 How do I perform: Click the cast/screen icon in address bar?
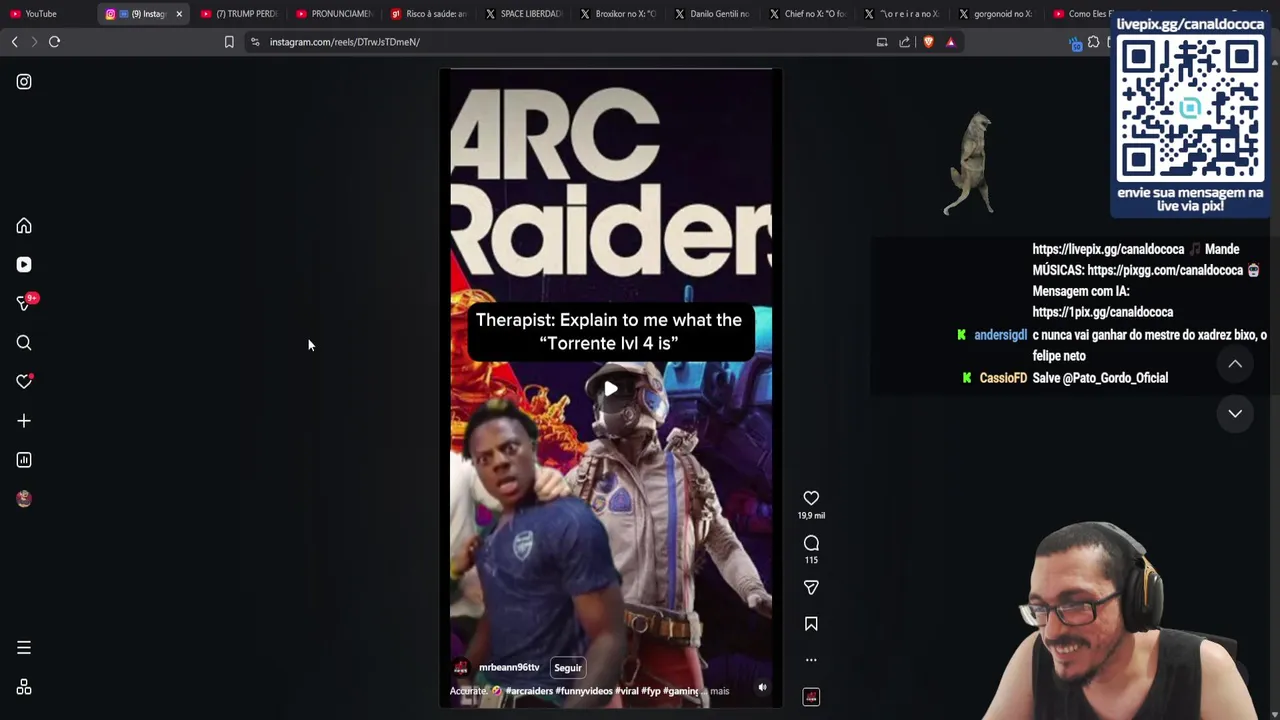click(x=882, y=42)
